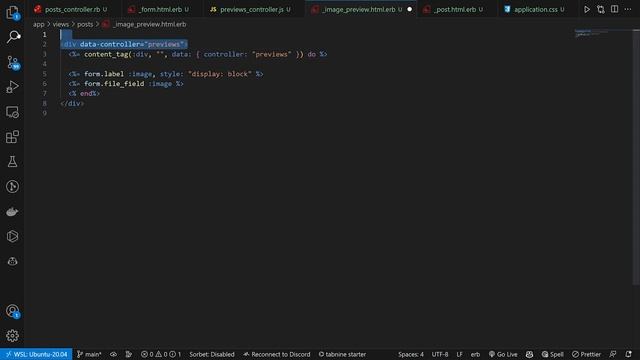Place cursor on 'form.file_field' code
The width and height of the screenshot is (640, 360).
tap(114, 84)
